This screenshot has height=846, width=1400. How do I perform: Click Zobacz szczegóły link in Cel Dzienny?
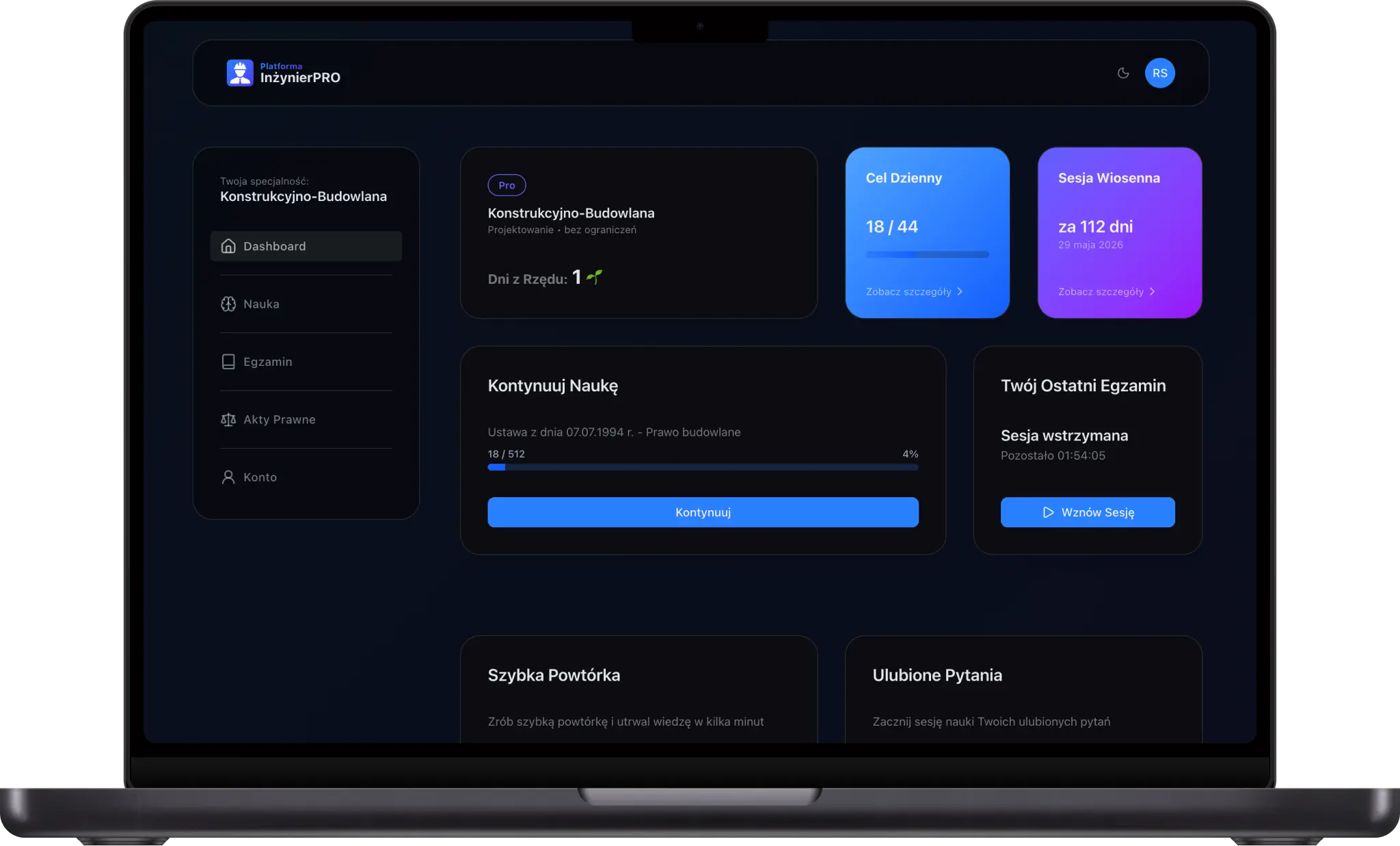coord(908,292)
